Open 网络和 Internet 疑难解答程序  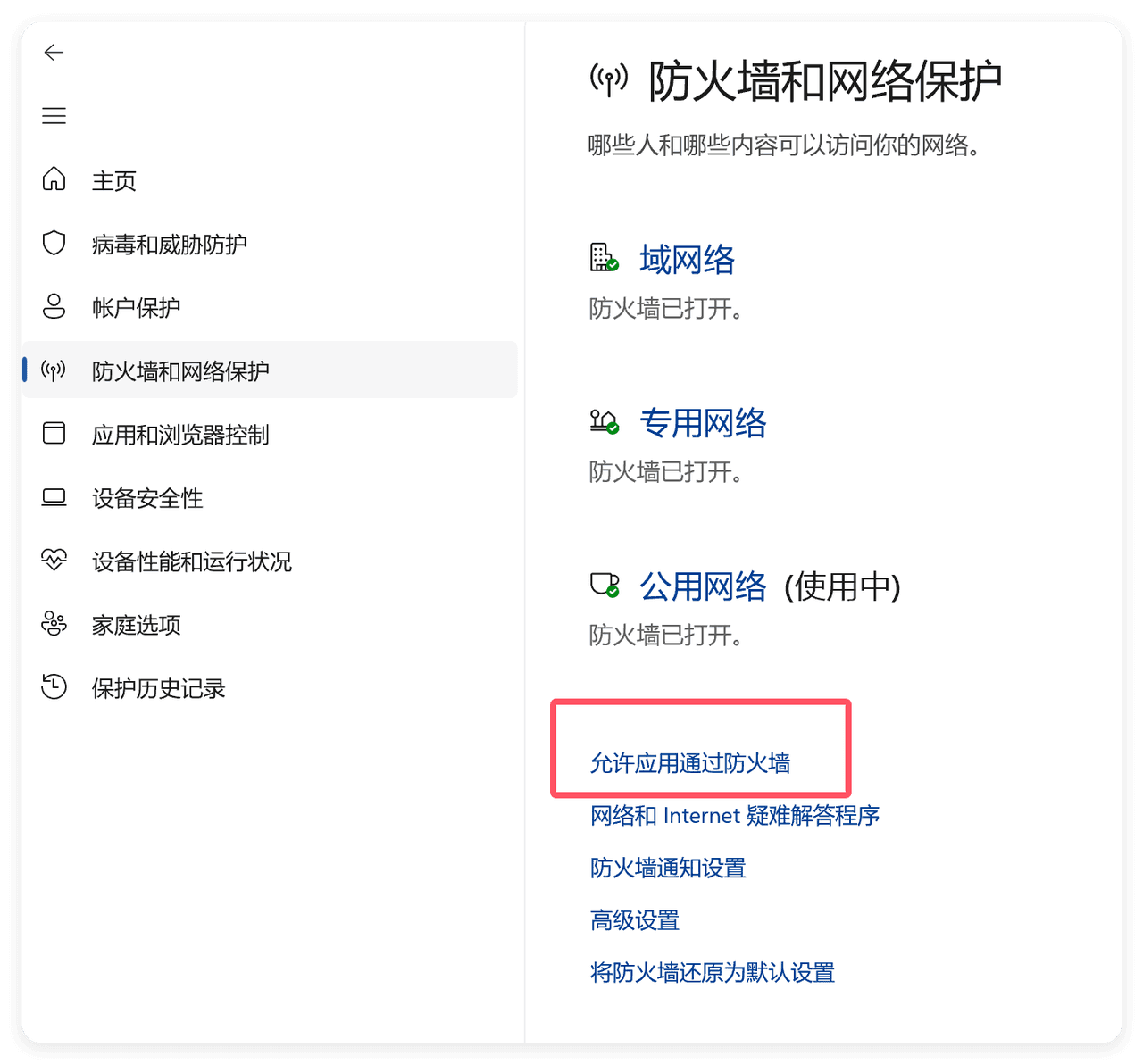734,815
